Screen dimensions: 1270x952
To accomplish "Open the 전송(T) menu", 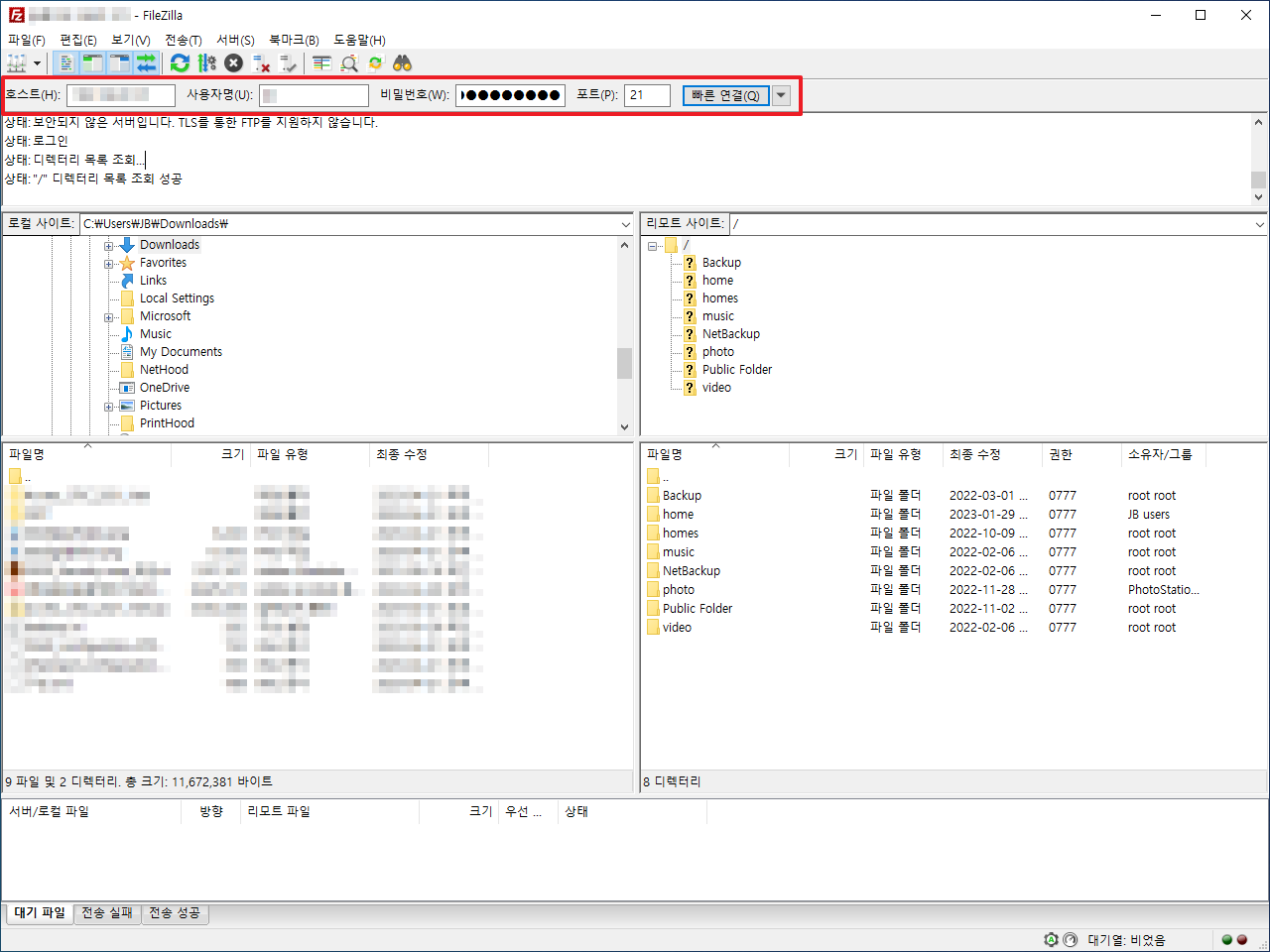I will [x=184, y=40].
